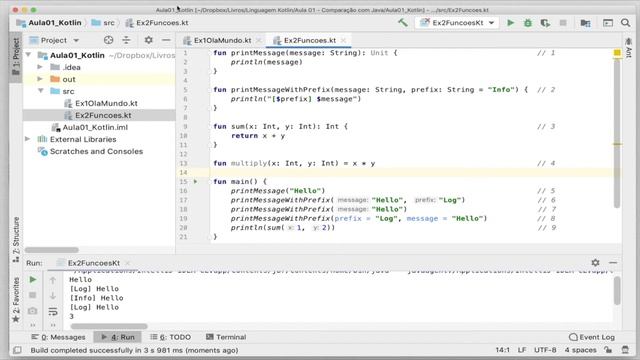Click the lock read-only icon in status bar

pyautogui.click(x=608, y=350)
